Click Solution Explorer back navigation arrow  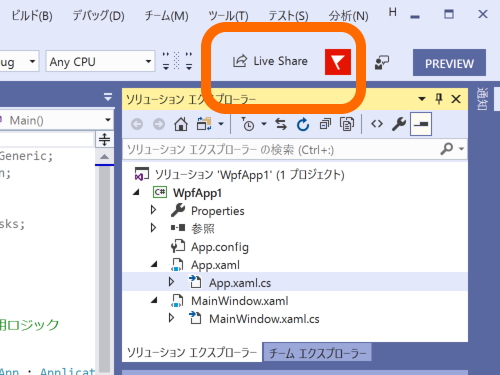click(137, 124)
